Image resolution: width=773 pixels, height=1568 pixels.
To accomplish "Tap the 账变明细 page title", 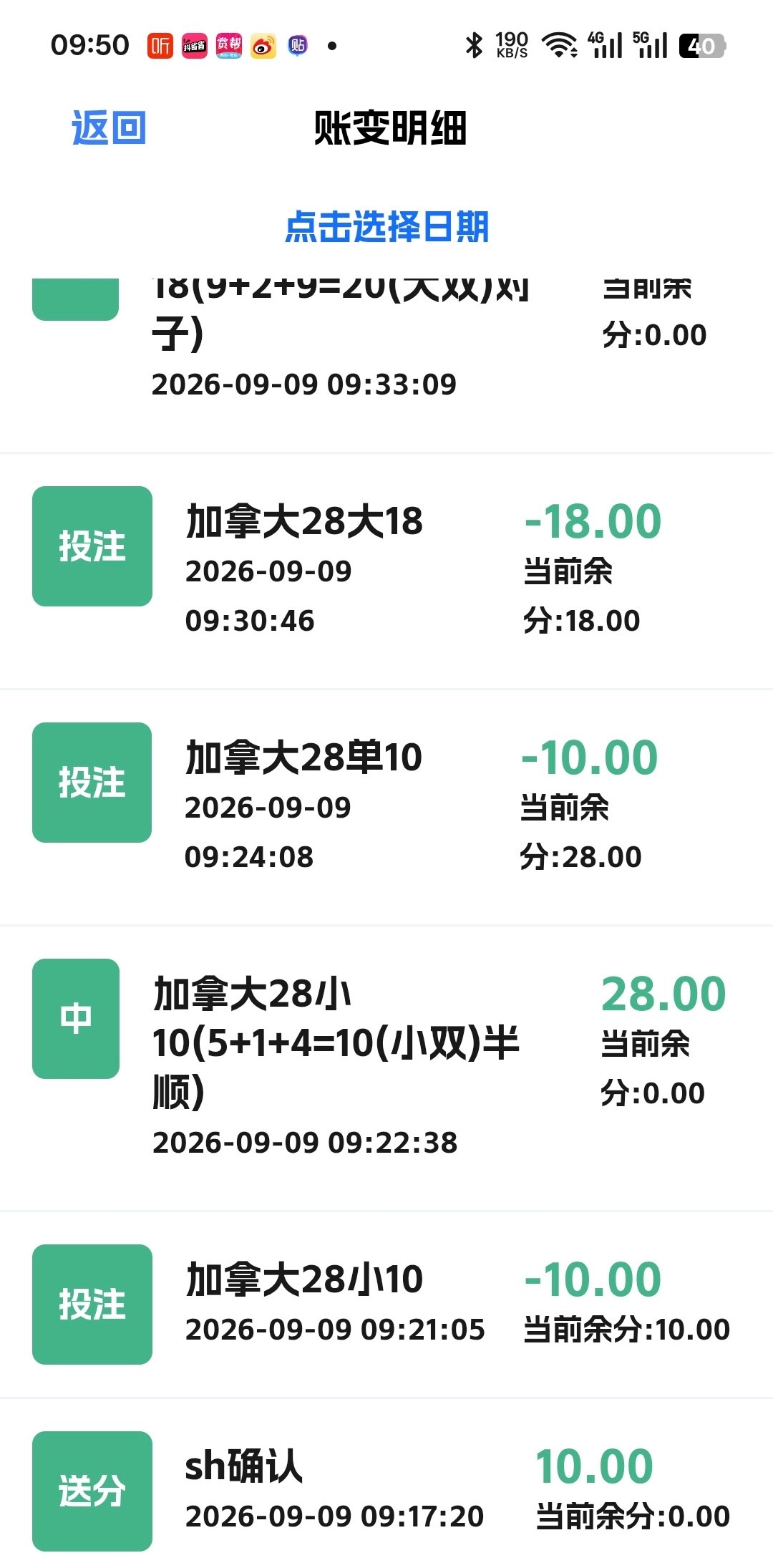I will pyautogui.click(x=390, y=128).
